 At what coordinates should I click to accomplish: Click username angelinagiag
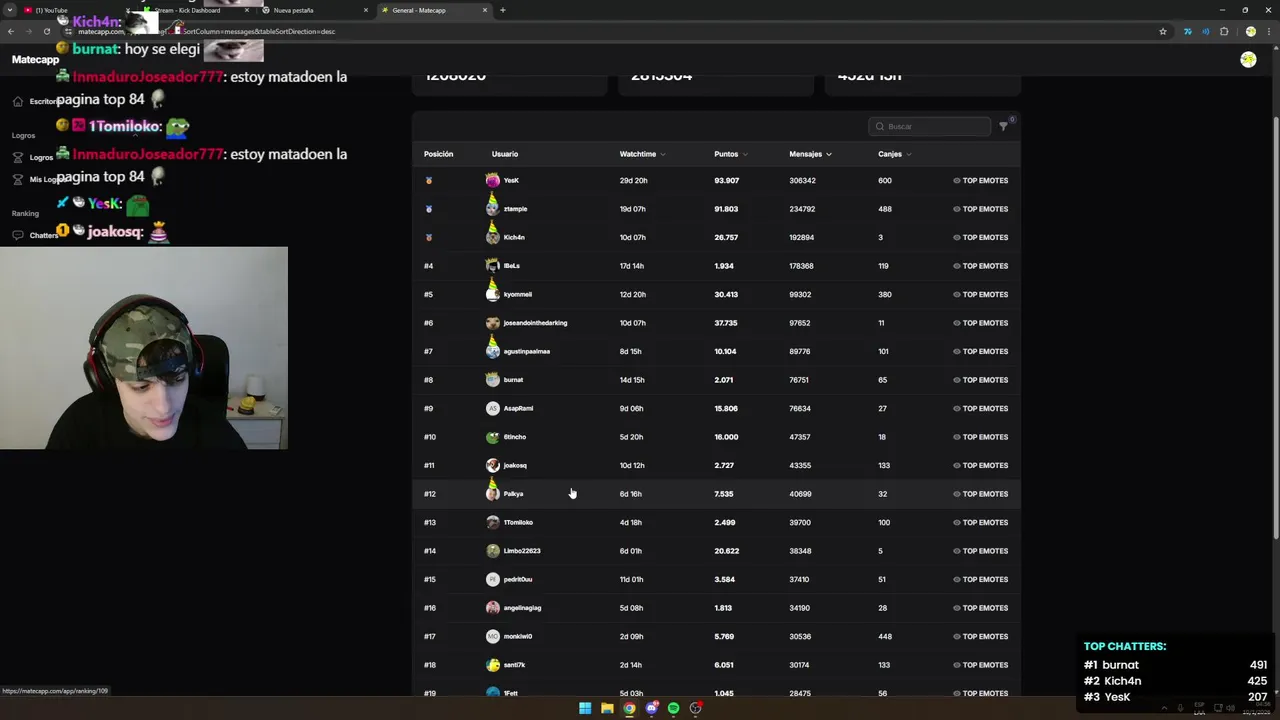coord(522,608)
